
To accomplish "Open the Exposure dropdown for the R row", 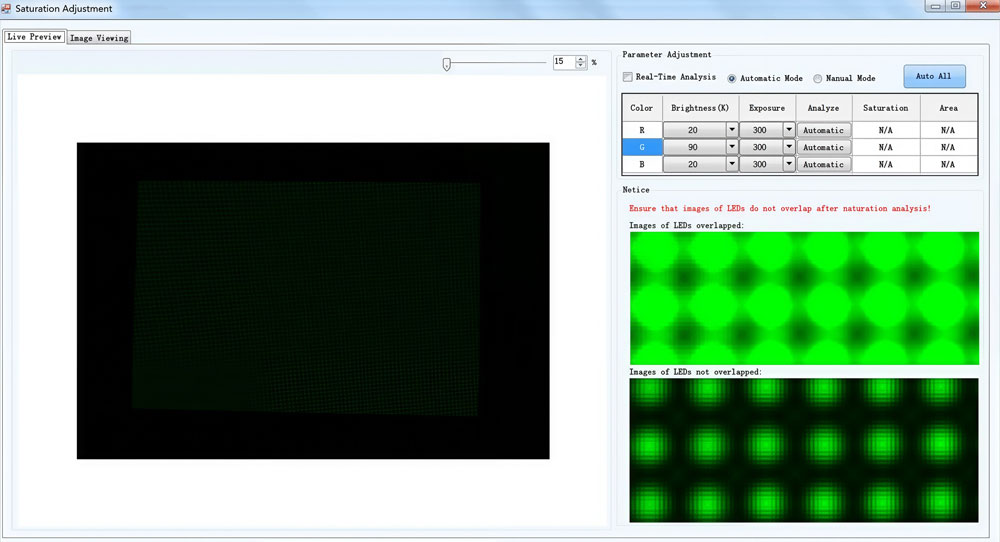I will [x=788, y=130].
